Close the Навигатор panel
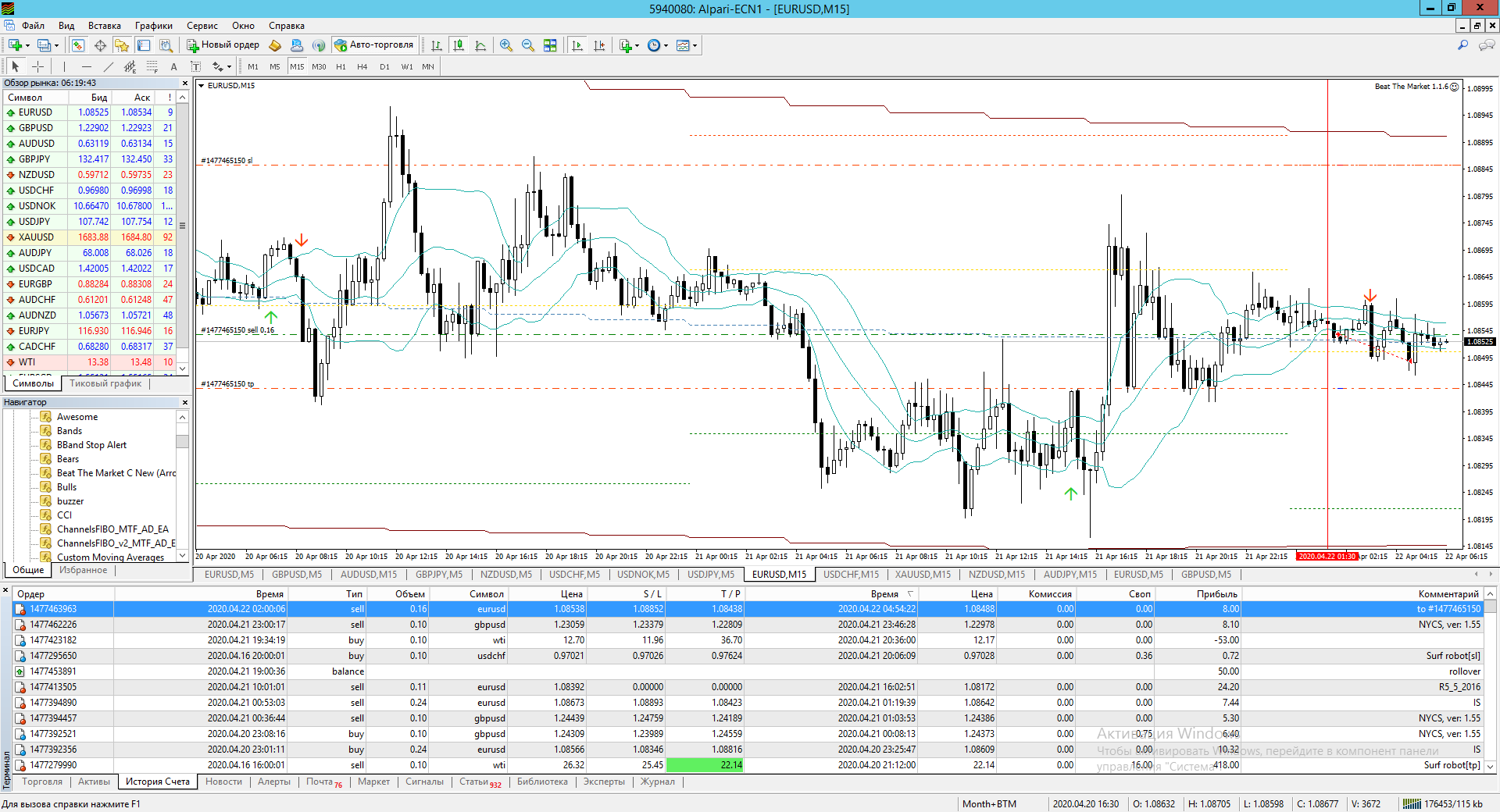The height and width of the screenshot is (812, 1500). (x=185, y=403)
